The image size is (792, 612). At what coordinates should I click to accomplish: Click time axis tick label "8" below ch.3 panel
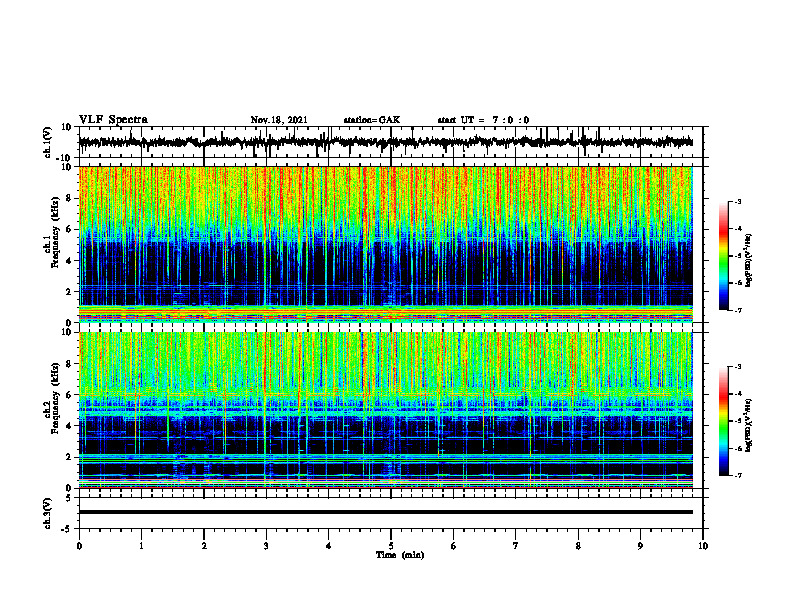pos(578,546)
